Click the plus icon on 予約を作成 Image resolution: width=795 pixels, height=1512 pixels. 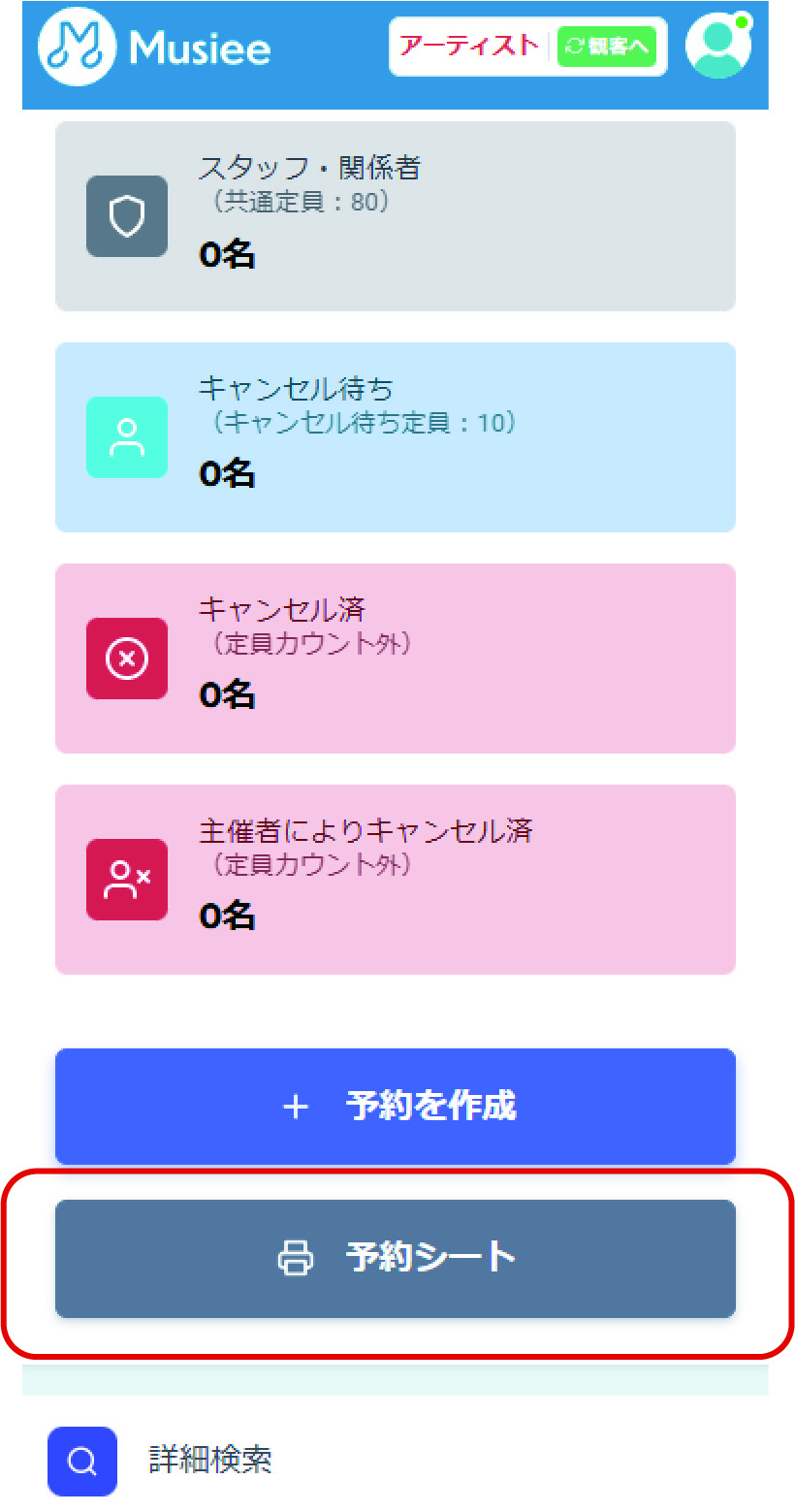pos(296,1107)
